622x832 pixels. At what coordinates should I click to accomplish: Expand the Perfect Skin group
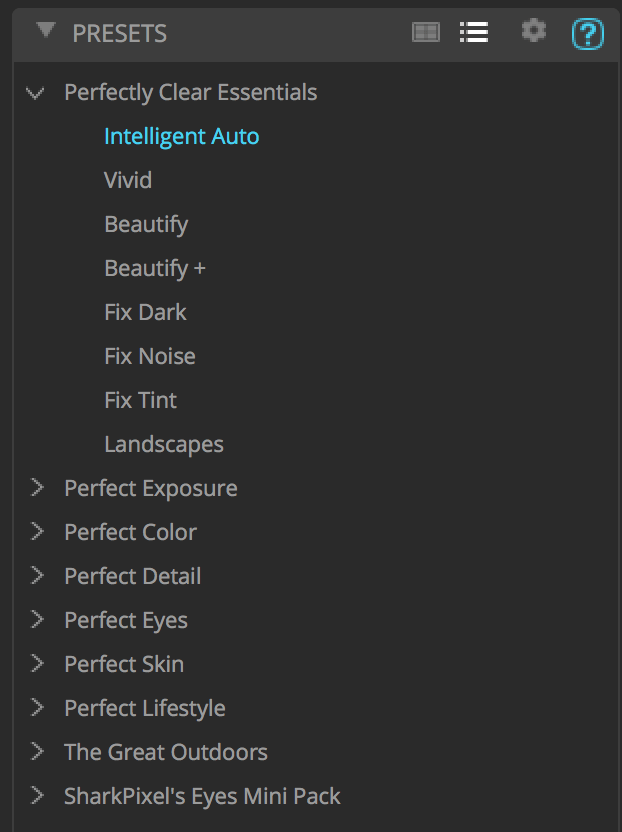(x=37, y=664)
